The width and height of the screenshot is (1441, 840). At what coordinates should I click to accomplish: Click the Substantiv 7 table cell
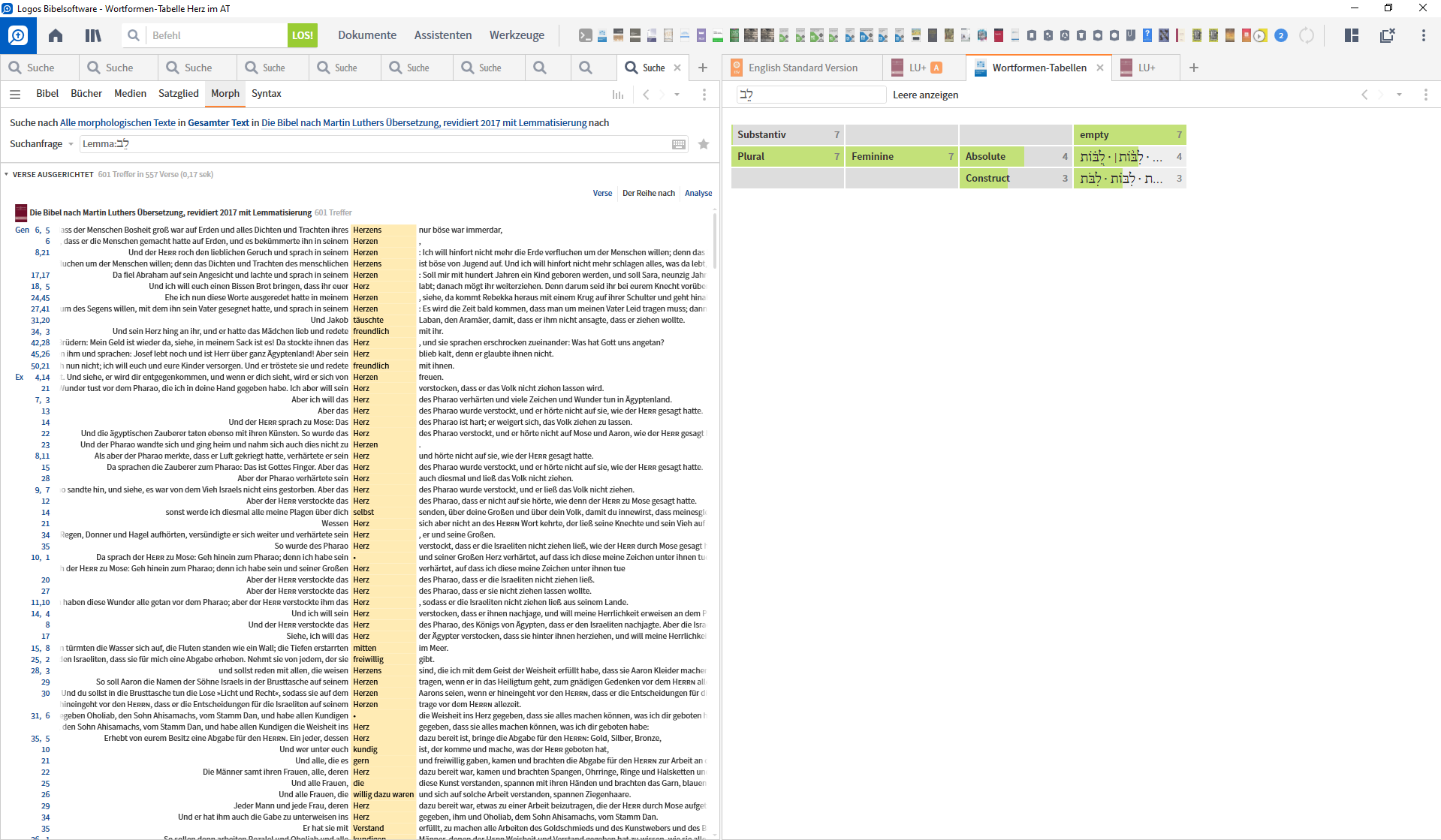788,135
